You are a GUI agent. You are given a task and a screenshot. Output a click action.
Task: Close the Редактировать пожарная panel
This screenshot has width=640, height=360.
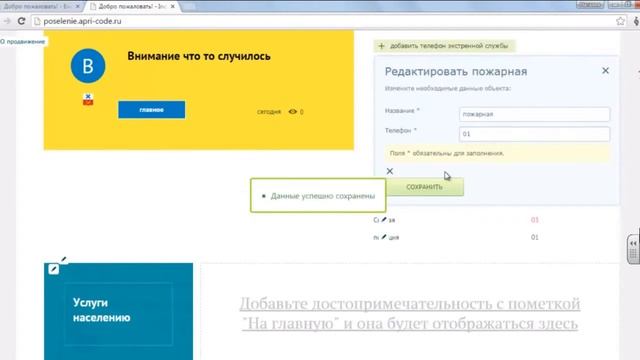(605, 71)
